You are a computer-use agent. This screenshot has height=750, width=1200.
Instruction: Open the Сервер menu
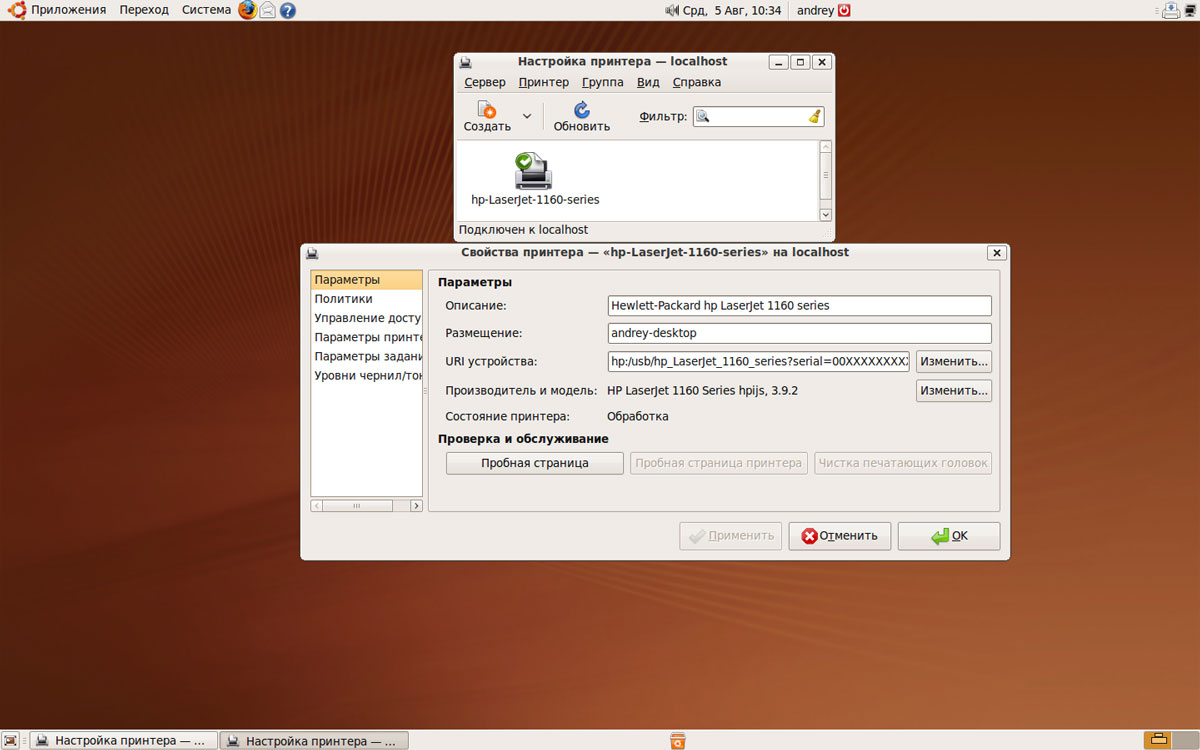pyautogui.click(x=485, y=82)
